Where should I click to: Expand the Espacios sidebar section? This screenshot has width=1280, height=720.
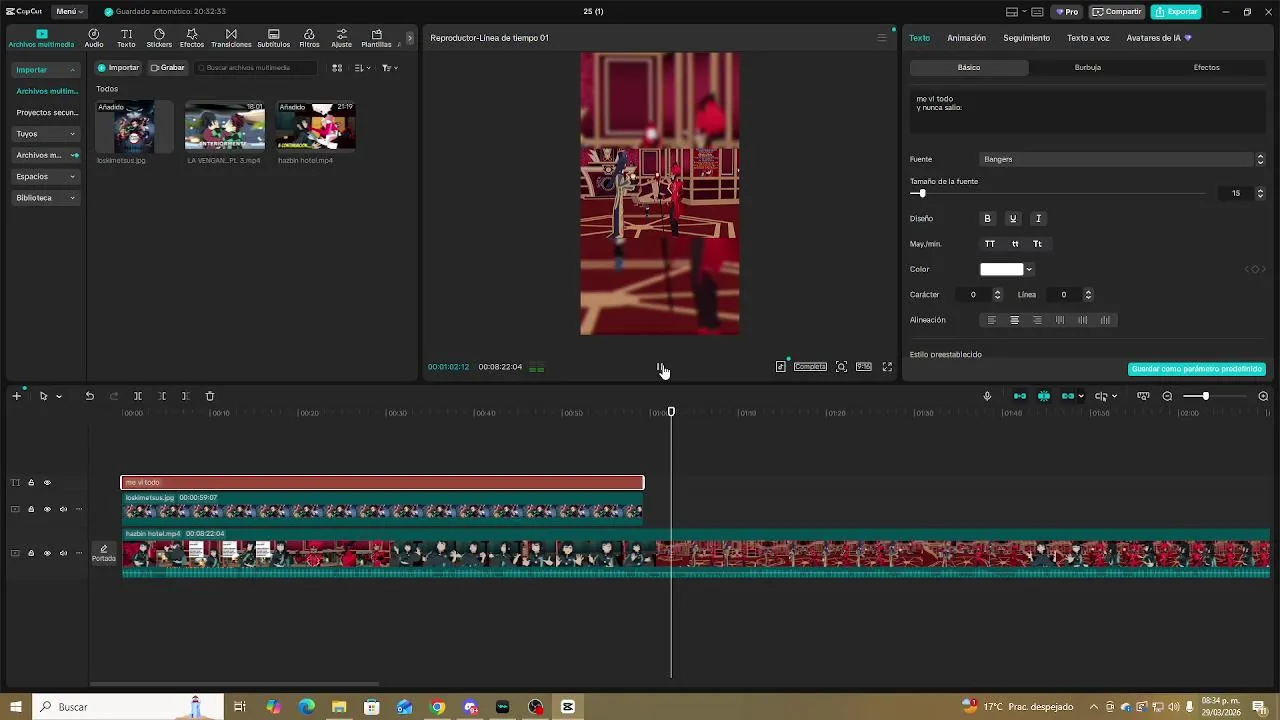click(x=46, y=177)
